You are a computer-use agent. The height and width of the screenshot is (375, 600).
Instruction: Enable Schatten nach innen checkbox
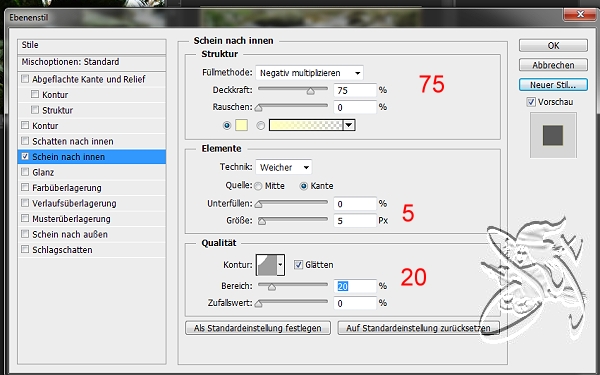25,141
